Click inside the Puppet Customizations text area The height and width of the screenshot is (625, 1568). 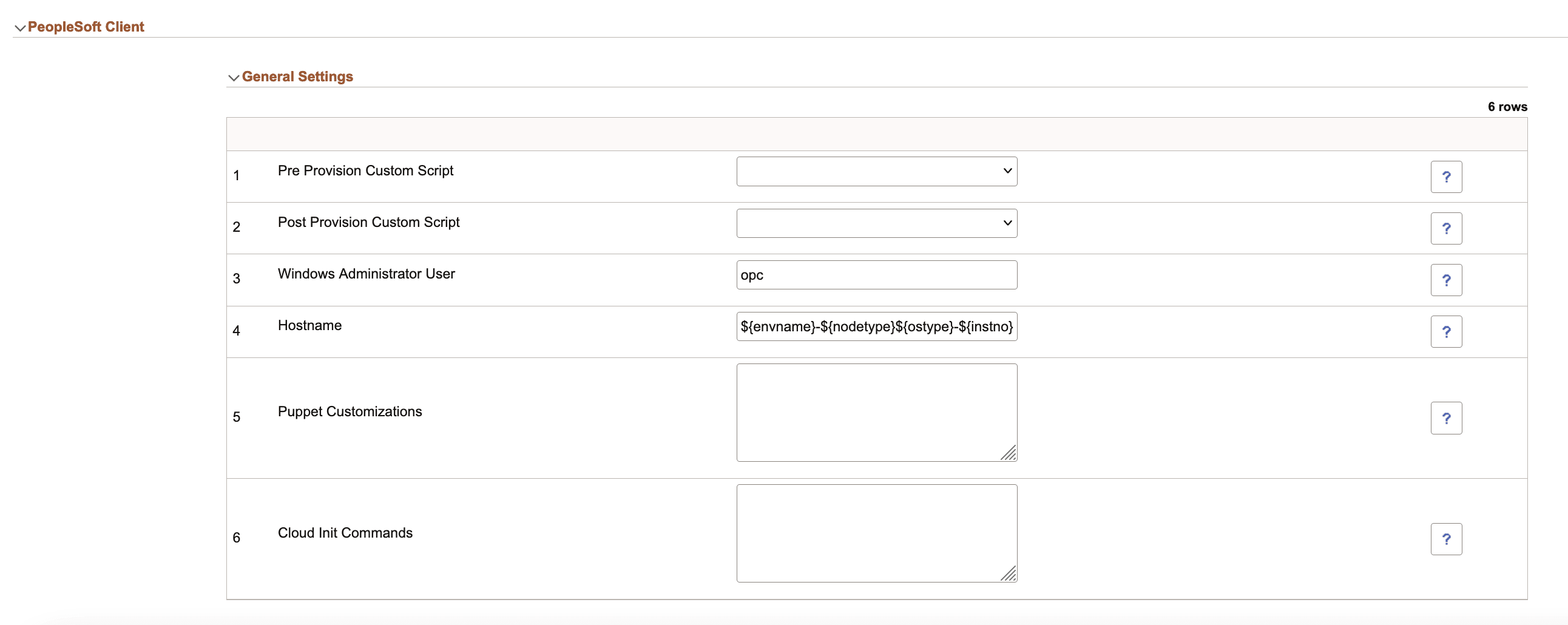(876, 412)
